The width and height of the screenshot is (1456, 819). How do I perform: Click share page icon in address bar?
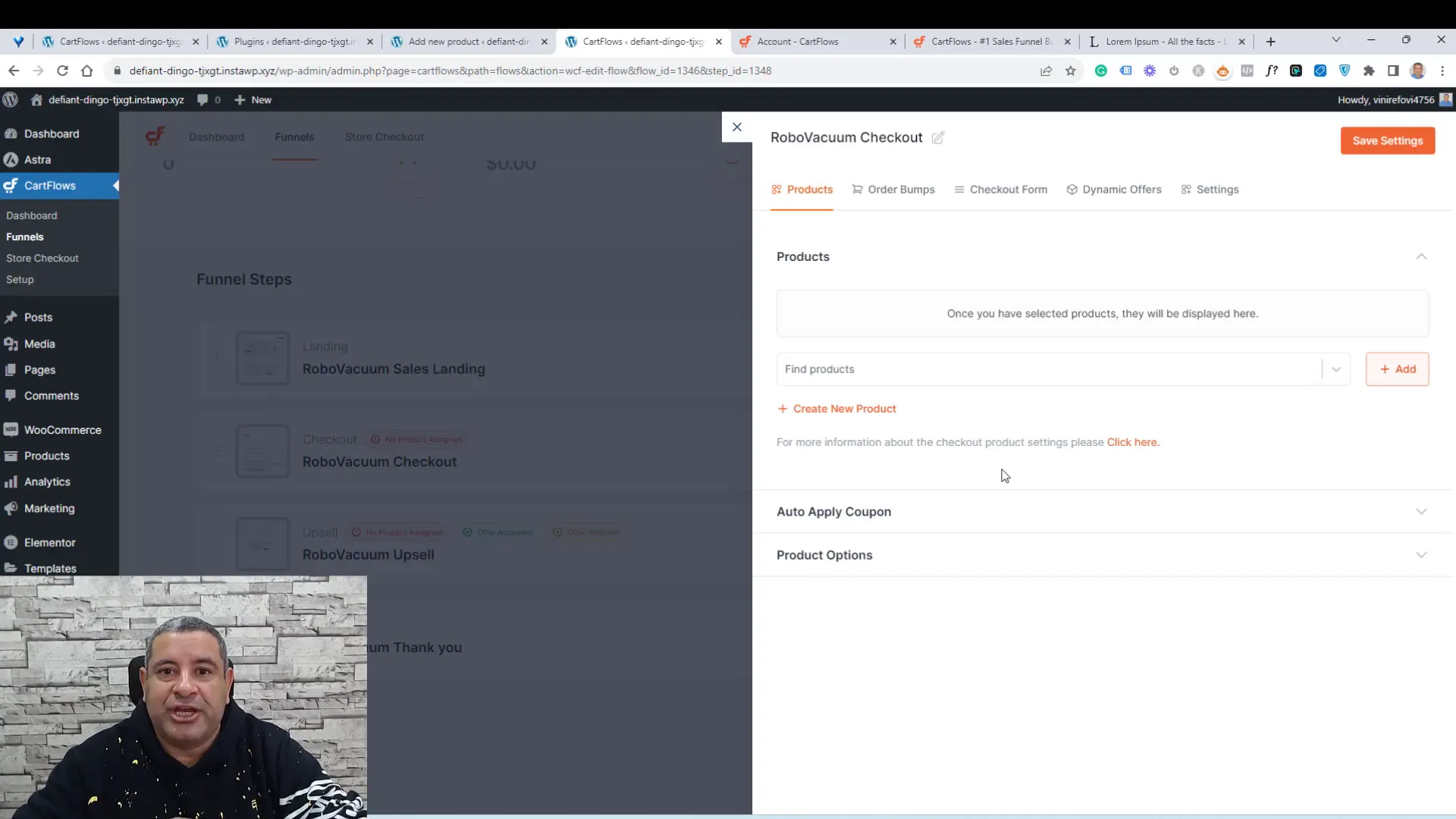pyautogui.click(x=1046, y=71)
